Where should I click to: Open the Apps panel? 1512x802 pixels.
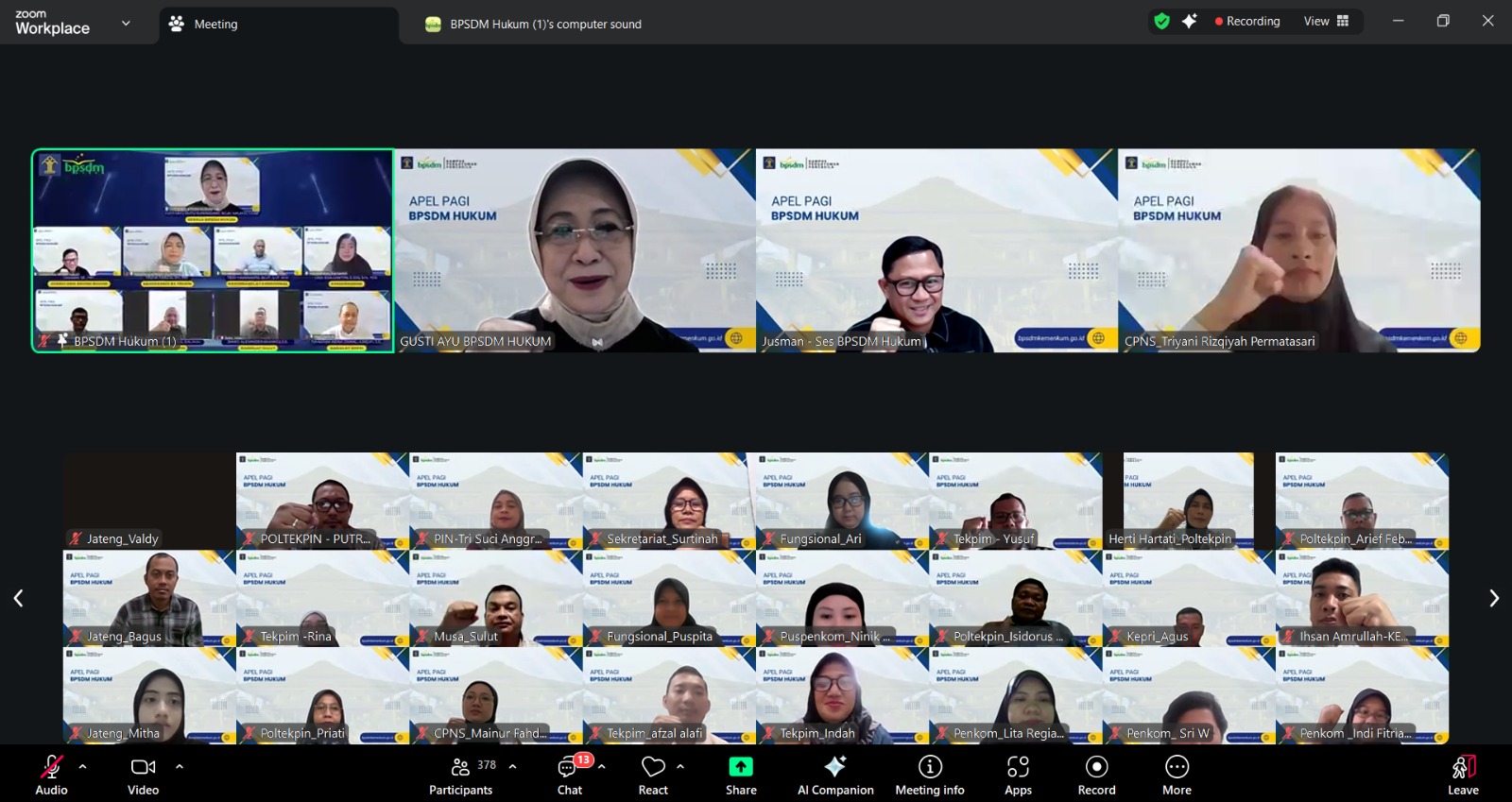(x=1018, y=775)
